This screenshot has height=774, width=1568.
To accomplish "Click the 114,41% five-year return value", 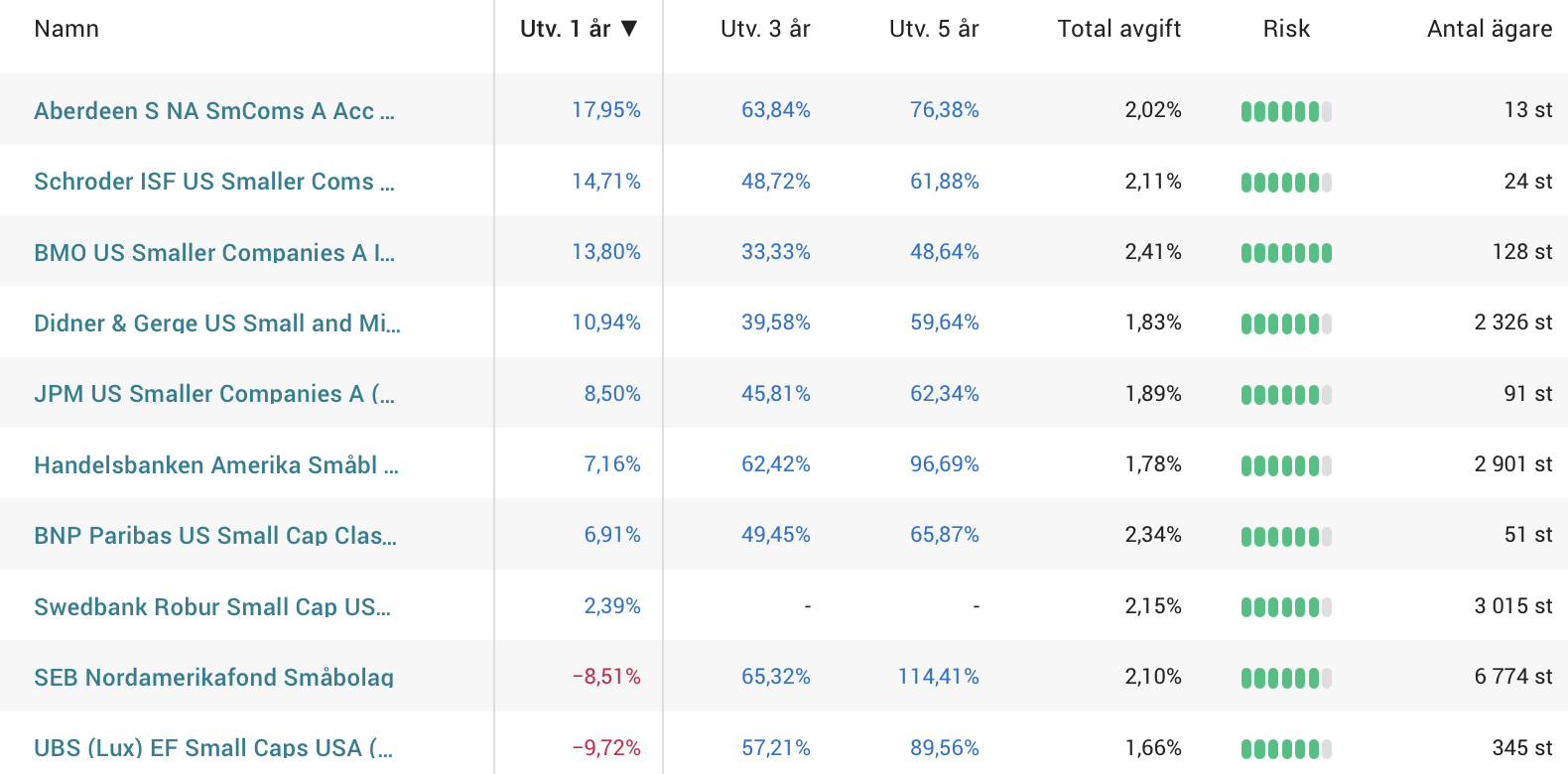I will [938, 677].
